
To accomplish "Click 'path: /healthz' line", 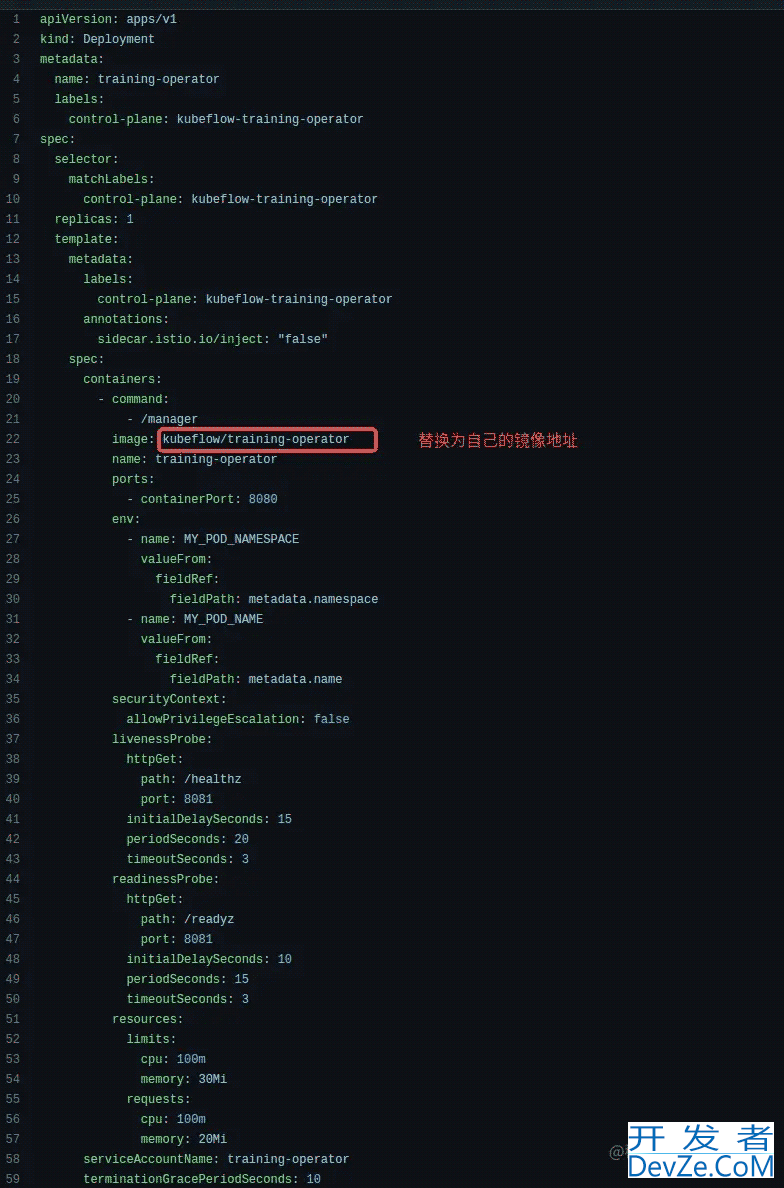I will 191,779.
